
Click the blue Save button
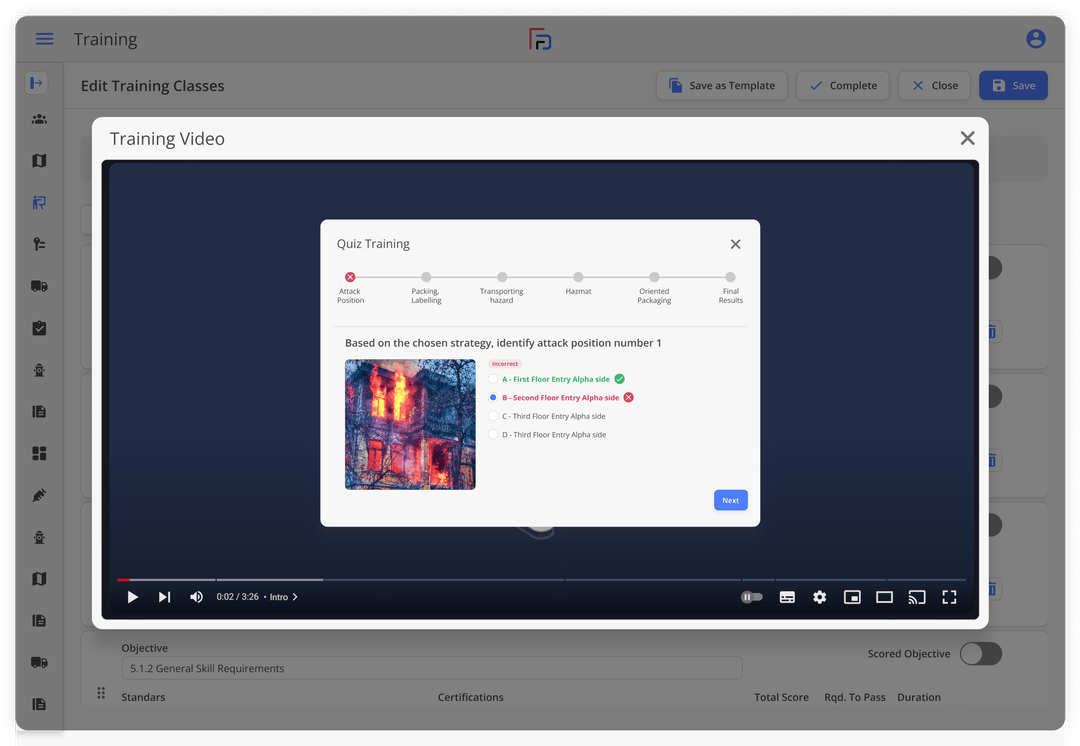[x=1013, y=85]
